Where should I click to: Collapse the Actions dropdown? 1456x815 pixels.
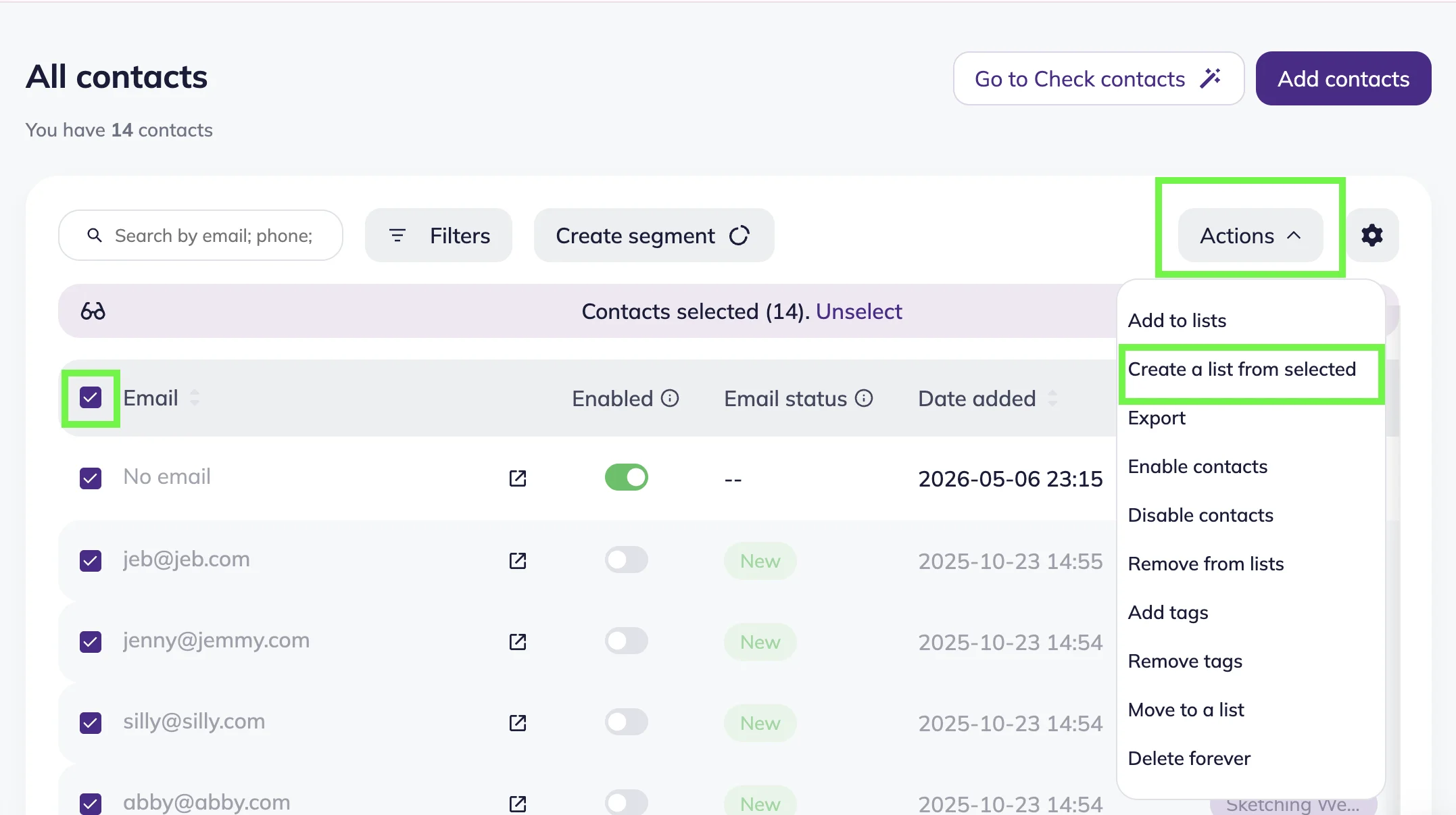1251,235
